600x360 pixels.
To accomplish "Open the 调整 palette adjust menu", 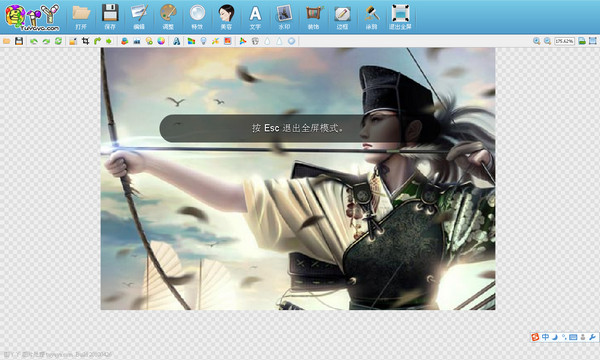I will click(168, 17).
